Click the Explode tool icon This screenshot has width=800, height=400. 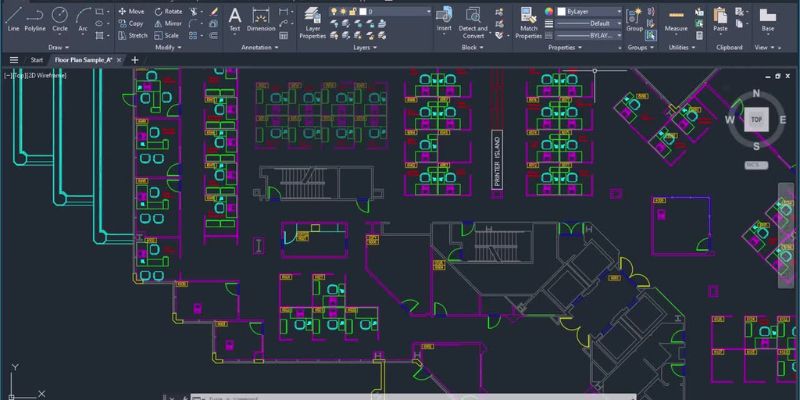coord(214,23)
